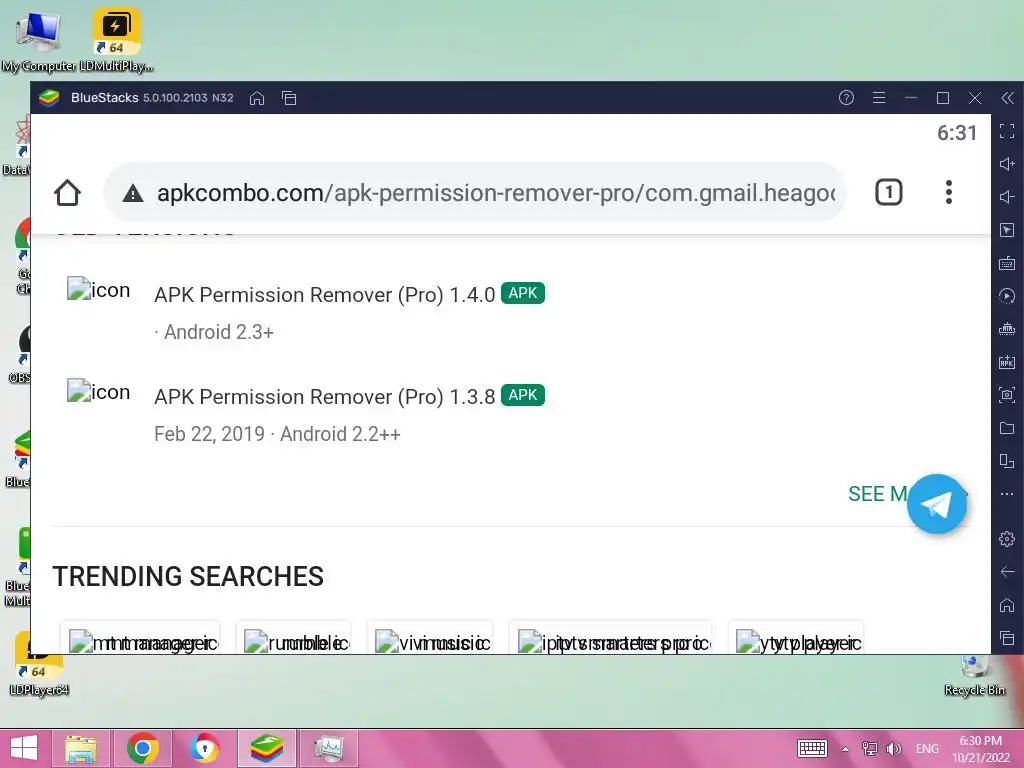Viewport: 1024px width, 768px height.
Task: Switch to BlueStacks taskbar icon
Action: 266,748
